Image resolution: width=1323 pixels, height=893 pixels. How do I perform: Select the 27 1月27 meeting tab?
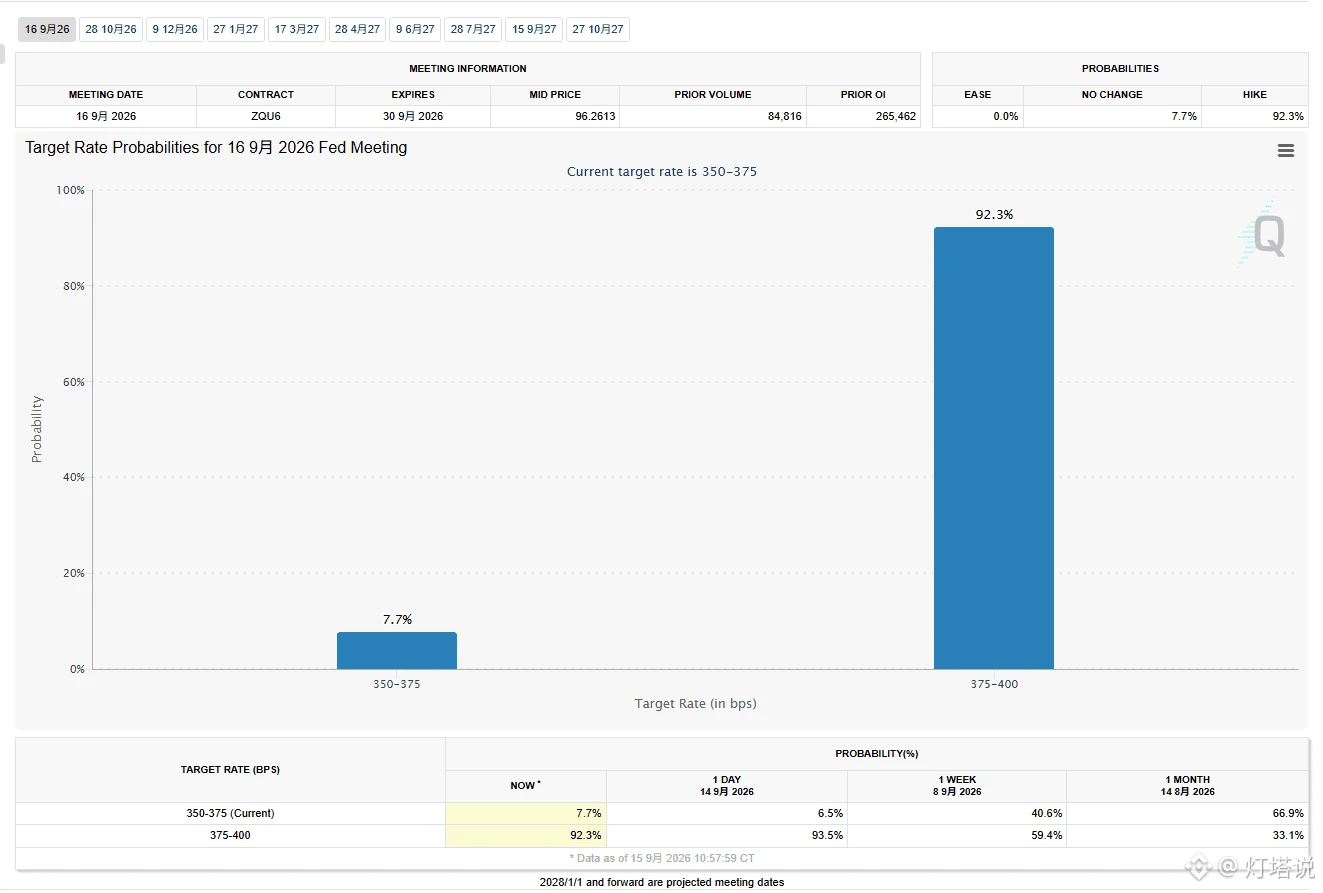click(236, 29)
